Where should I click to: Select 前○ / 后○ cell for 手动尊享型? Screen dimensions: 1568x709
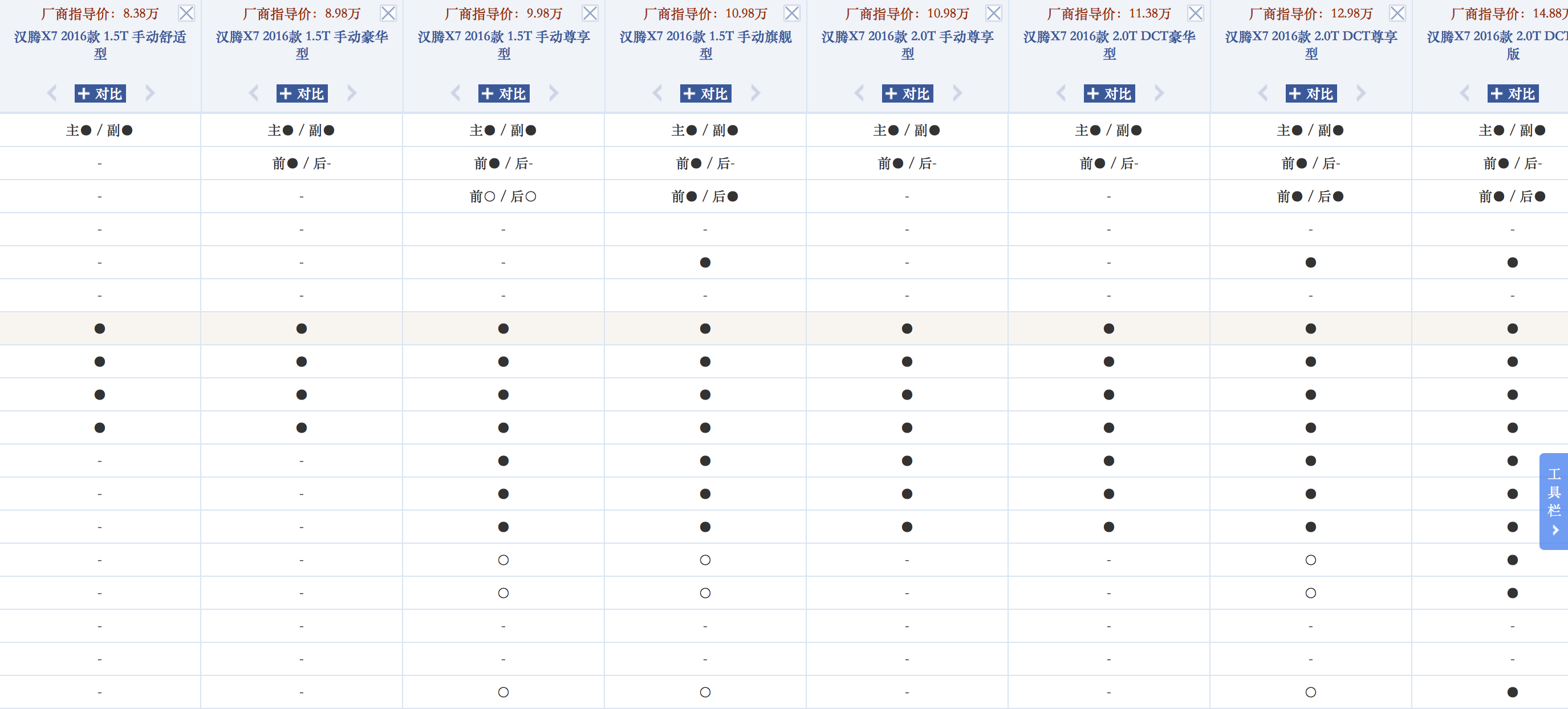click(503, 197)
